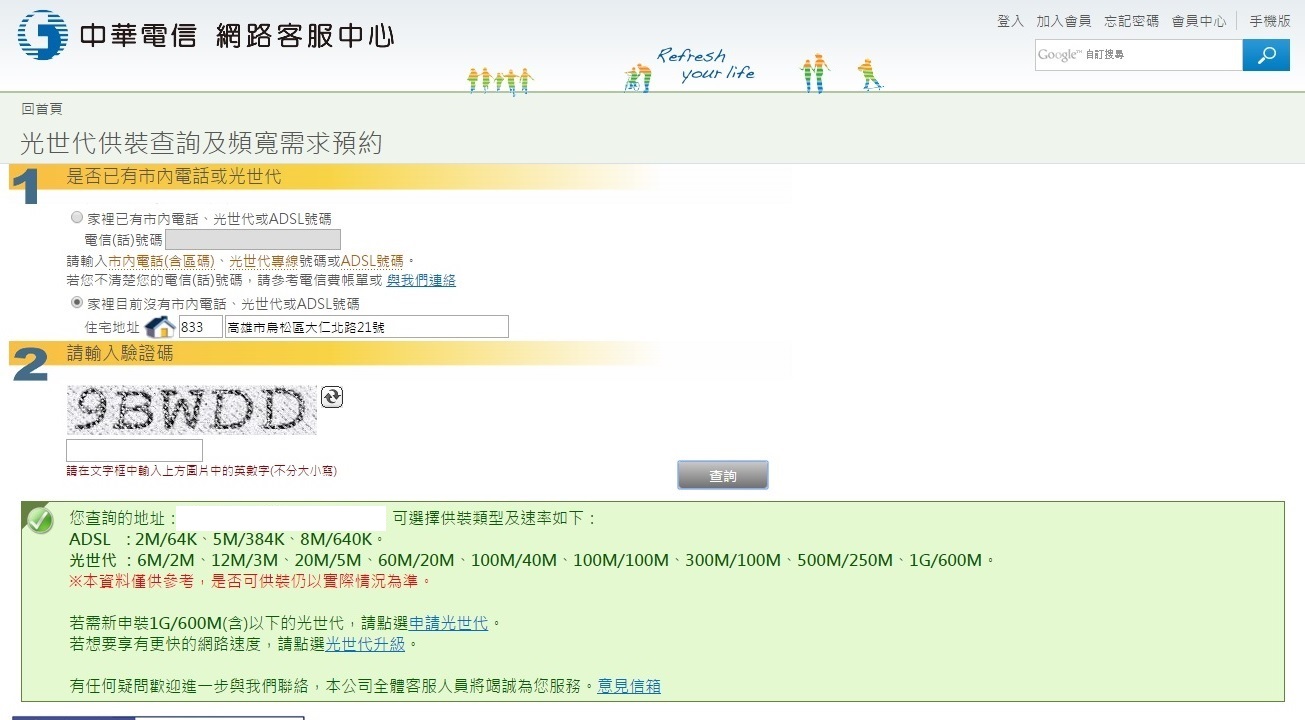
Task: Click the search magnifier button
Action: 1266,55
